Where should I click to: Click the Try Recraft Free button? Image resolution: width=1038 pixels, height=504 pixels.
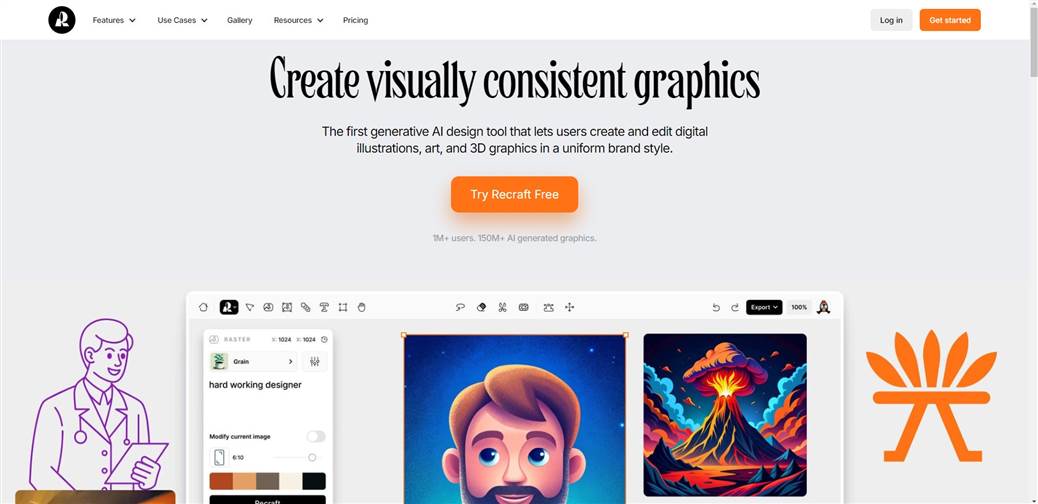(x=514, y=194)
